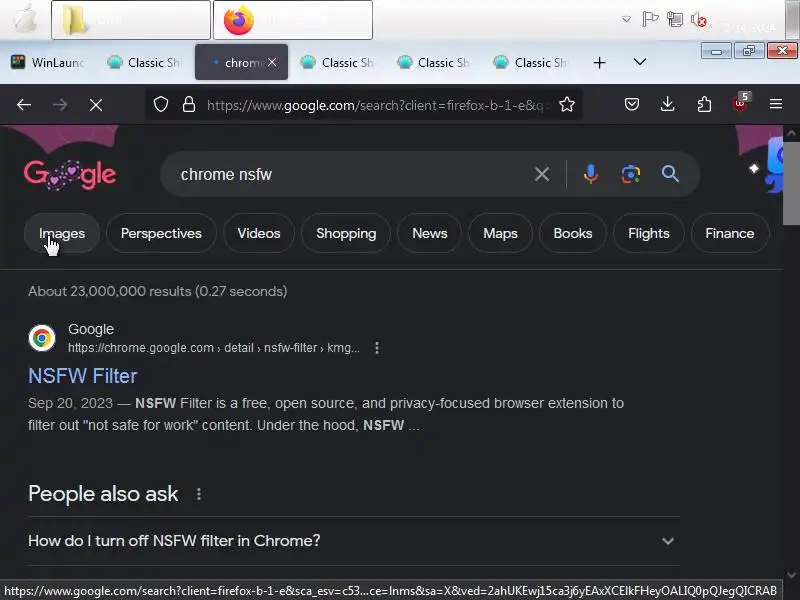Stop page loading with X button
Screen dimensions: 800x600
coord(96,105)
